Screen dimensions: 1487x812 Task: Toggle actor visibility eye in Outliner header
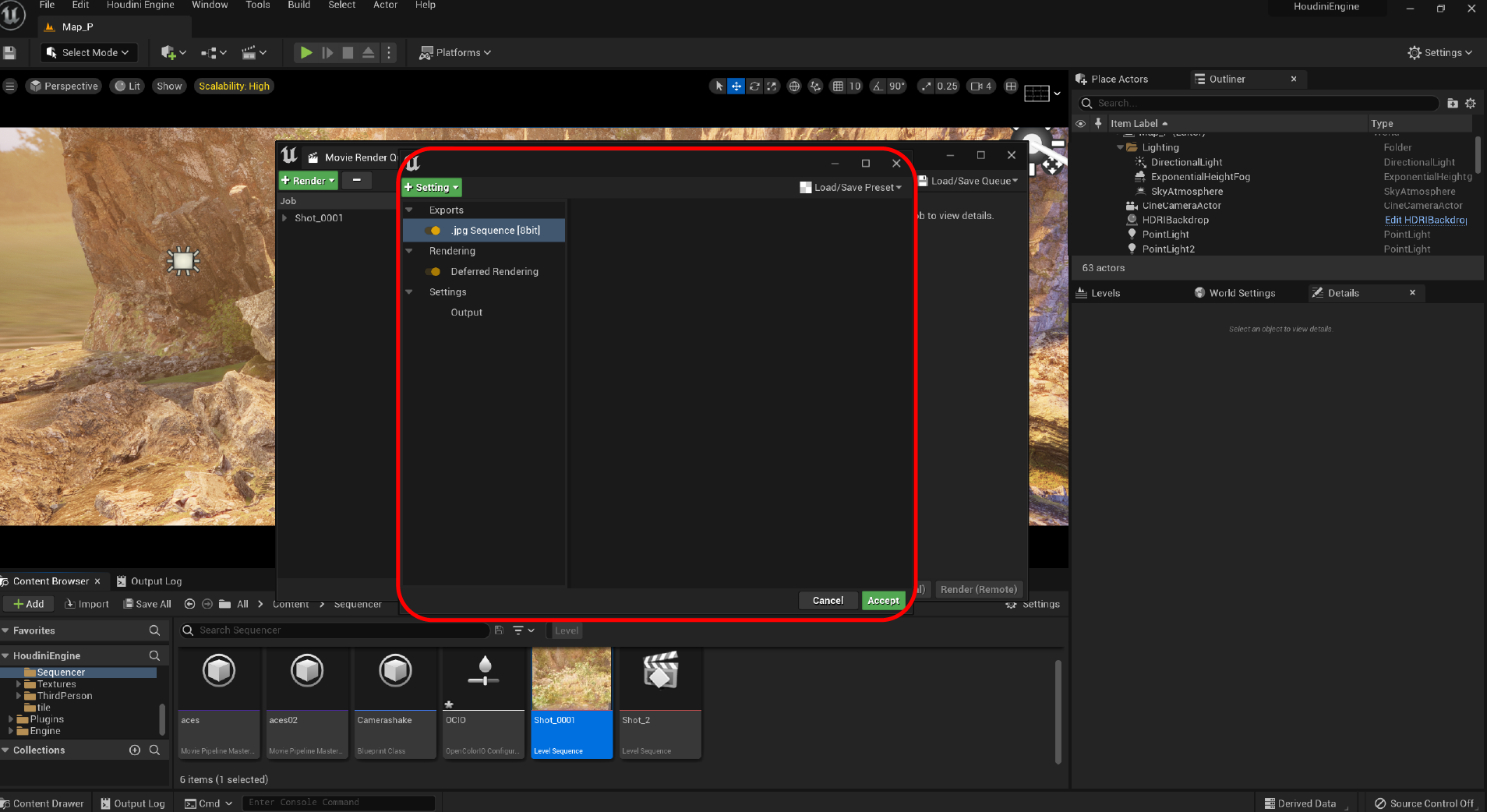[x=1083, y=123]
